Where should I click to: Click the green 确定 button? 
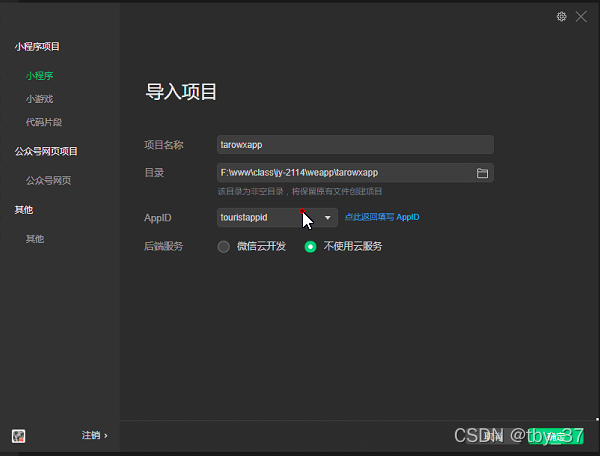(556, 436)
